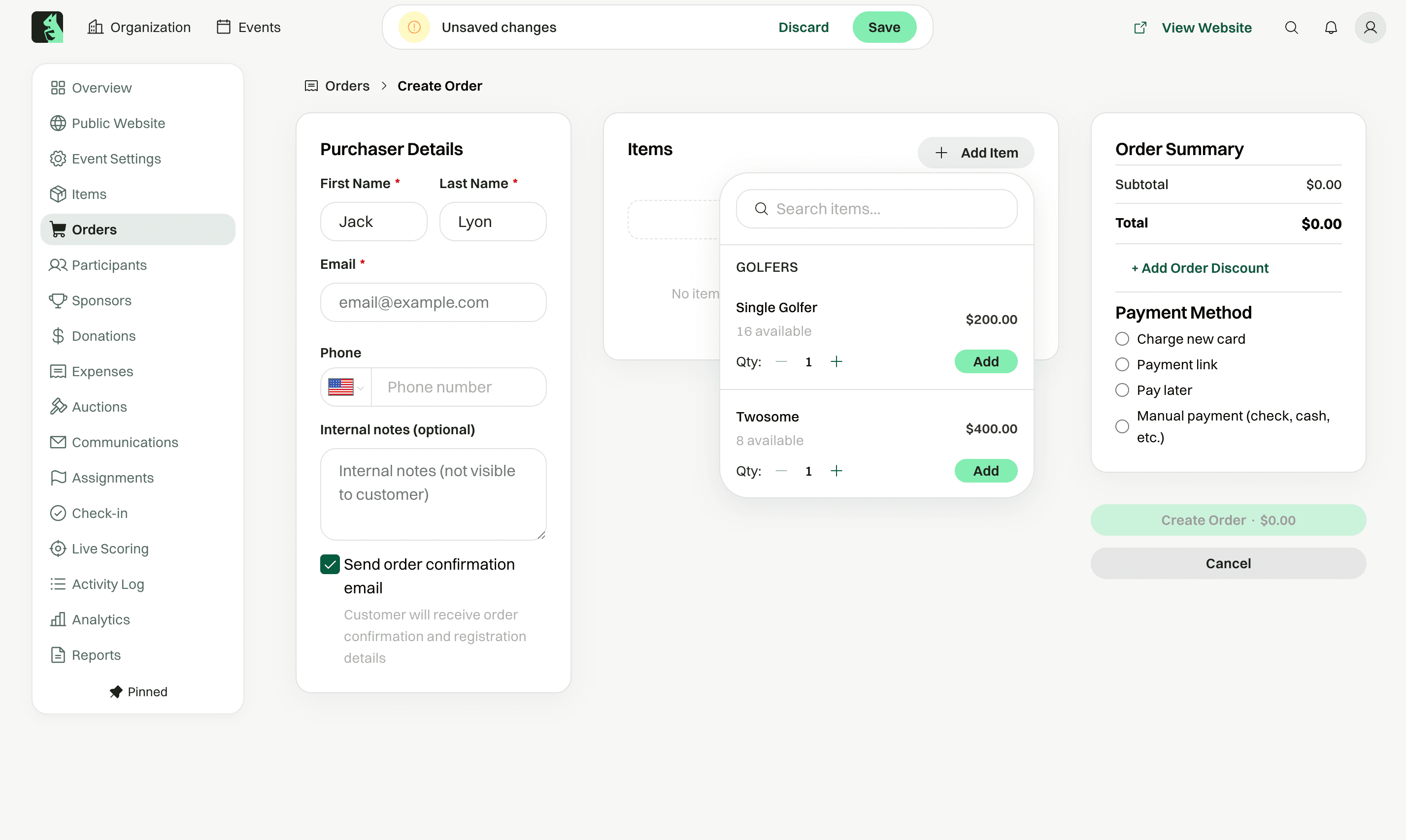Click the Check-in checkmark icon

(58, 514)
